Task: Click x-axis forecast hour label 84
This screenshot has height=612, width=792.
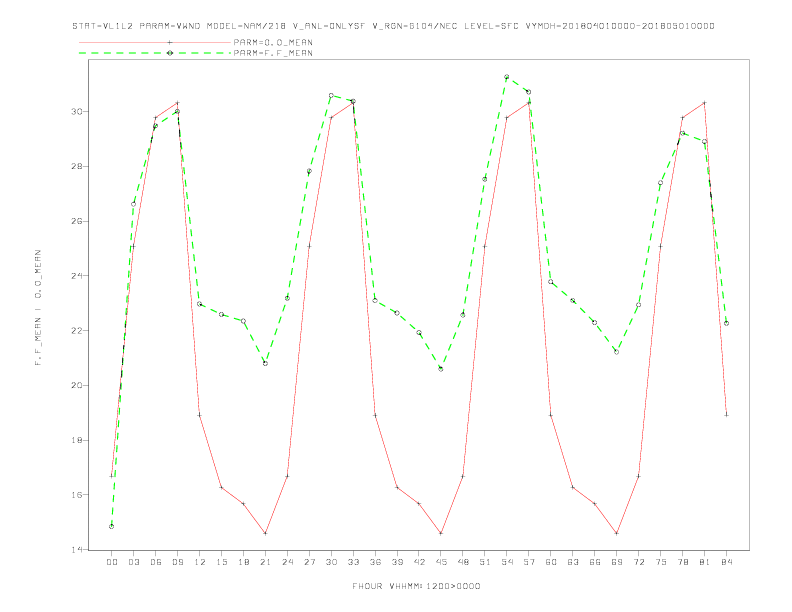Action: 726,562
